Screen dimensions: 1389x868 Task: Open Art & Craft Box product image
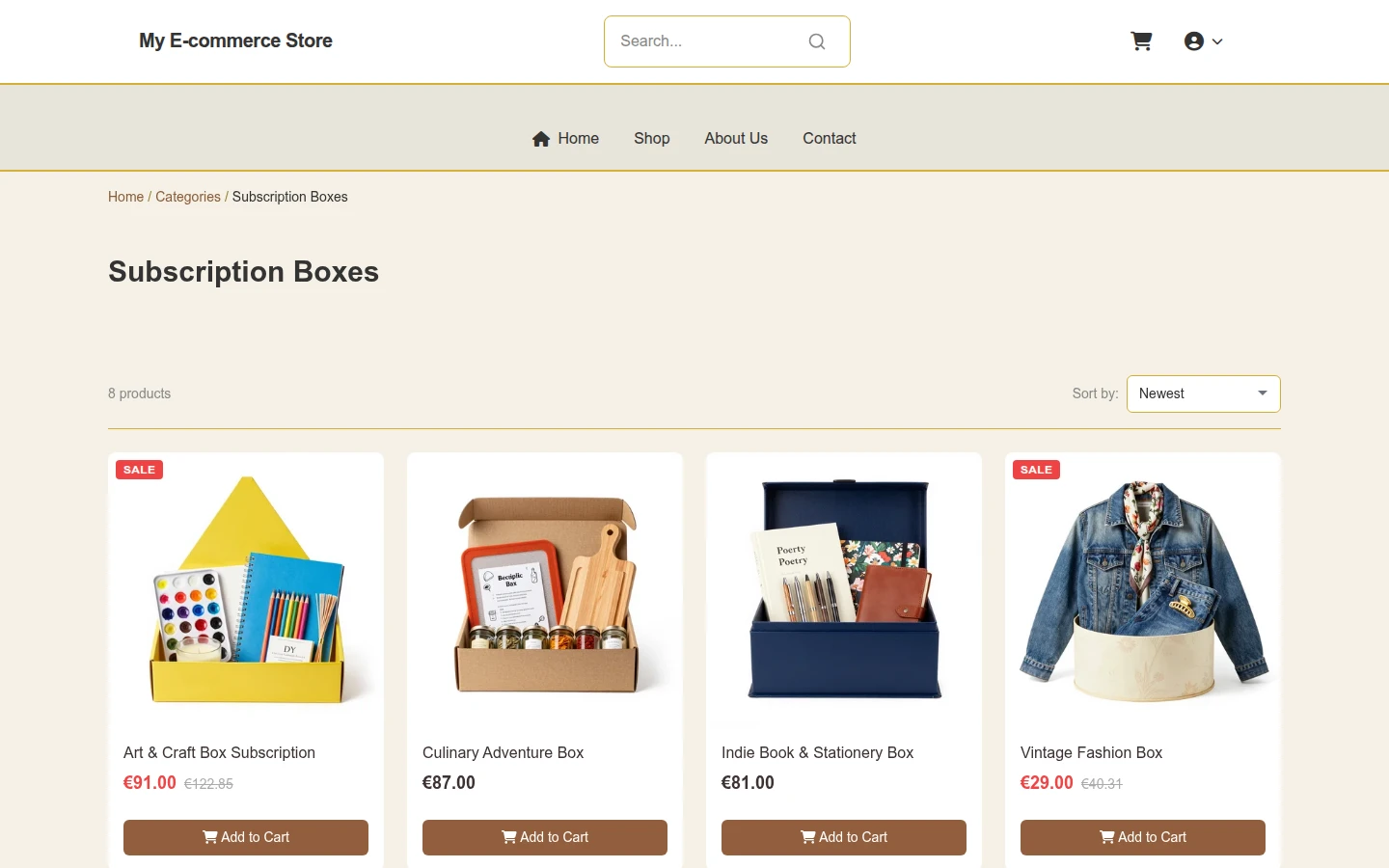click(x=246, y=590)
